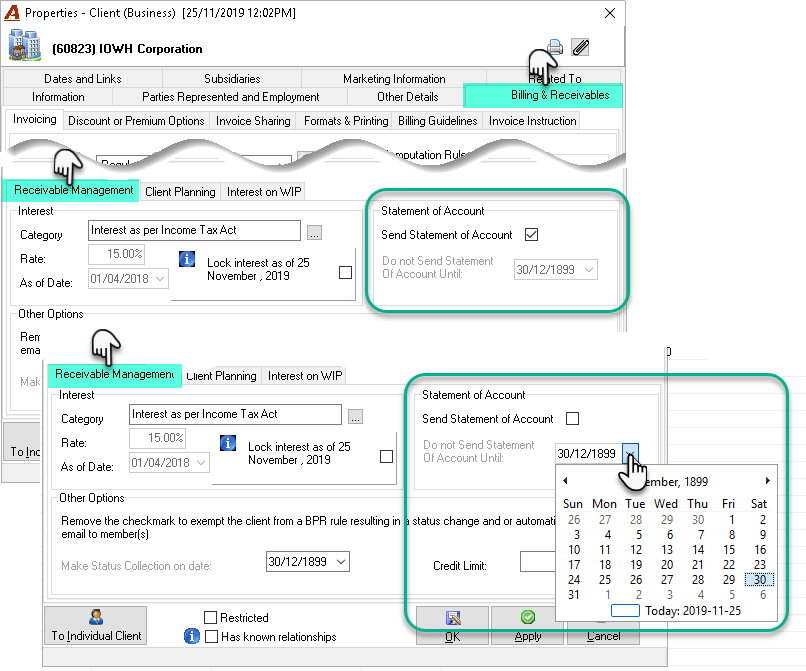This screenshot has width=806, height=671.
Task: Click the Category field in the lower dialog
Action: click(235, 414)
